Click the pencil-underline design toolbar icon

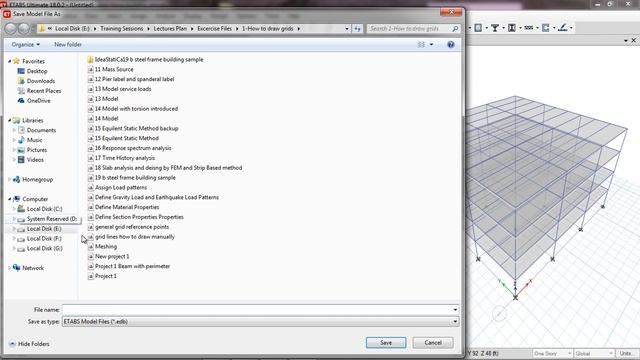point(562,28)
